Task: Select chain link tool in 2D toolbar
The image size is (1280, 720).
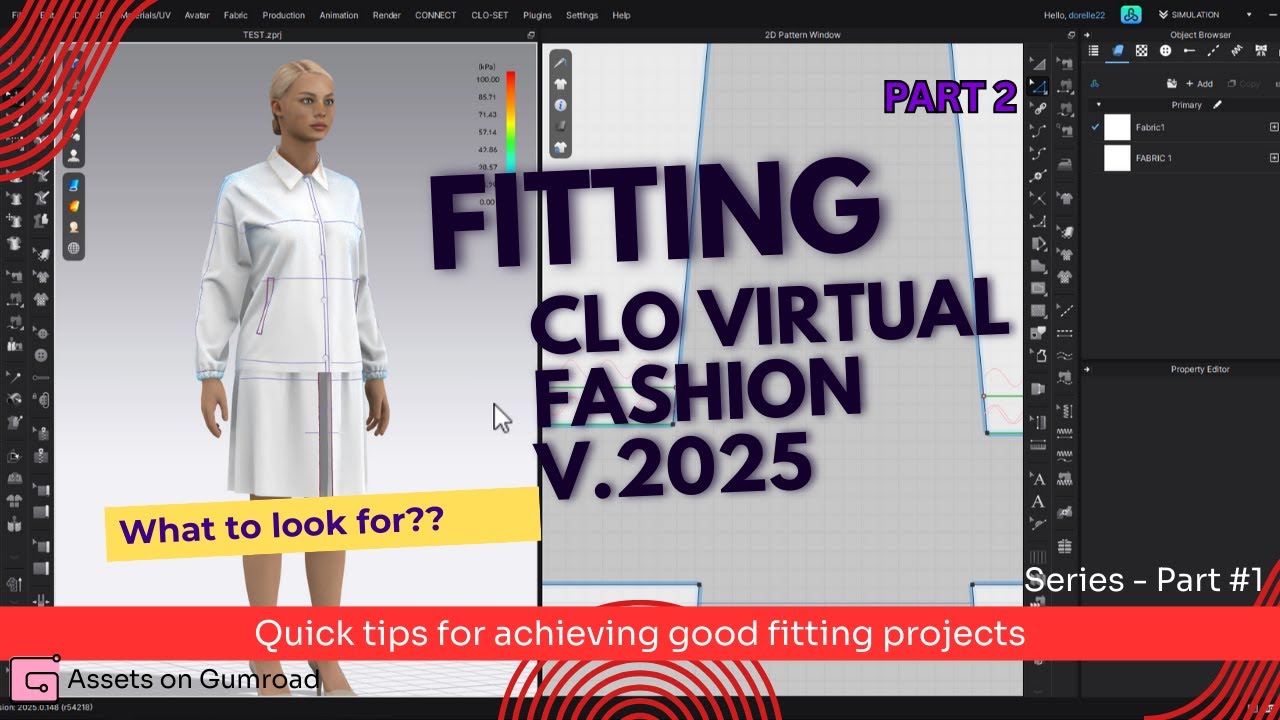Action: 1038,108
